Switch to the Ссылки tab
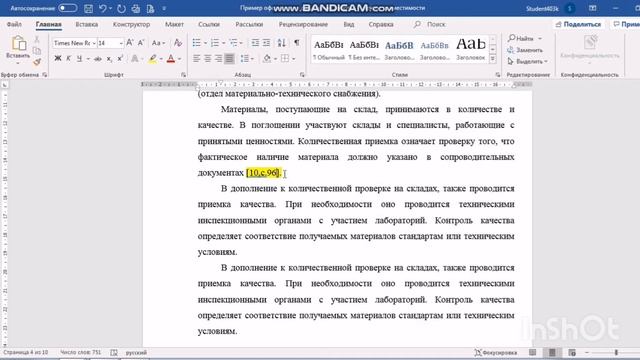The height and width of the screenshot is (360, 640). tap(209, 24)
